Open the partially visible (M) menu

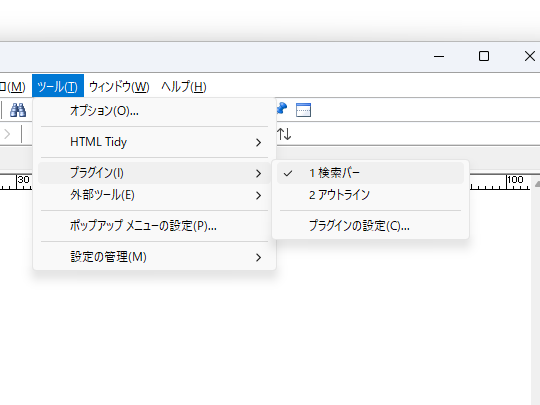13,86
